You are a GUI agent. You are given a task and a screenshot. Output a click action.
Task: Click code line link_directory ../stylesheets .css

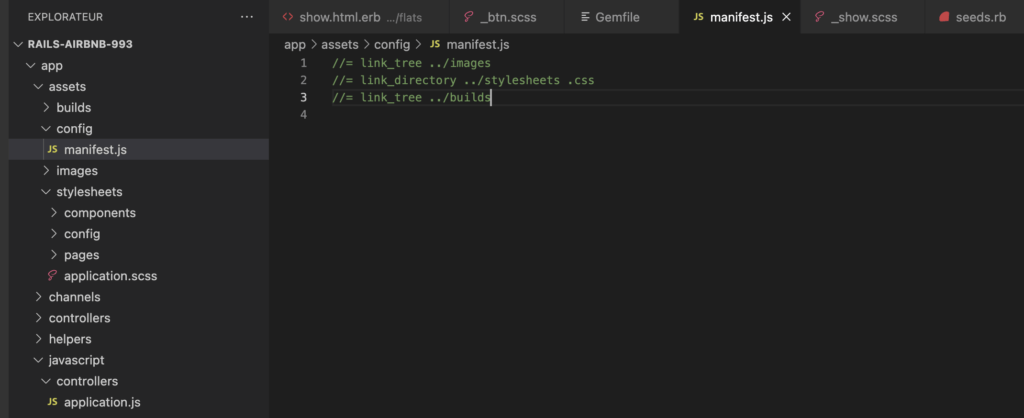point(462,80)
